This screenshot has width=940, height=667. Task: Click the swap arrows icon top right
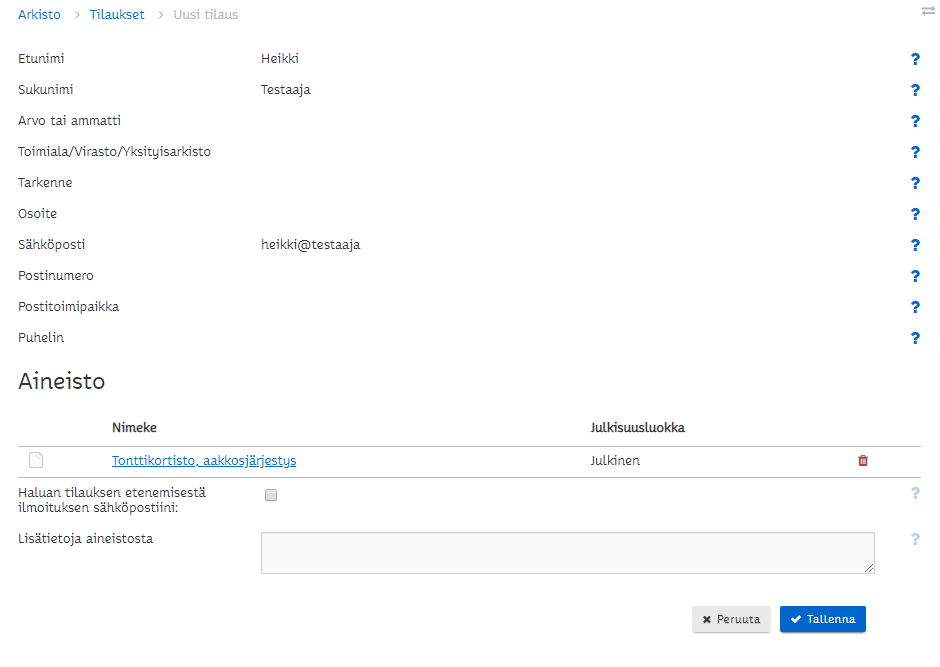click(x=927, y=11)
